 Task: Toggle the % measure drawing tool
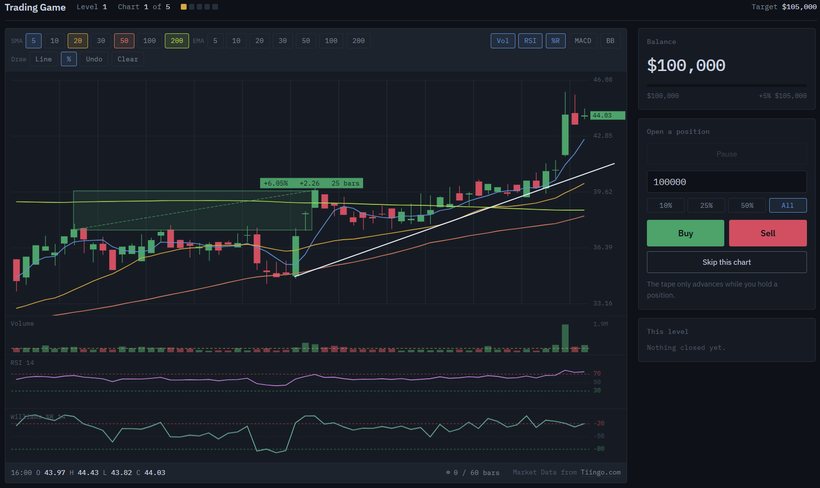point(69,59)
